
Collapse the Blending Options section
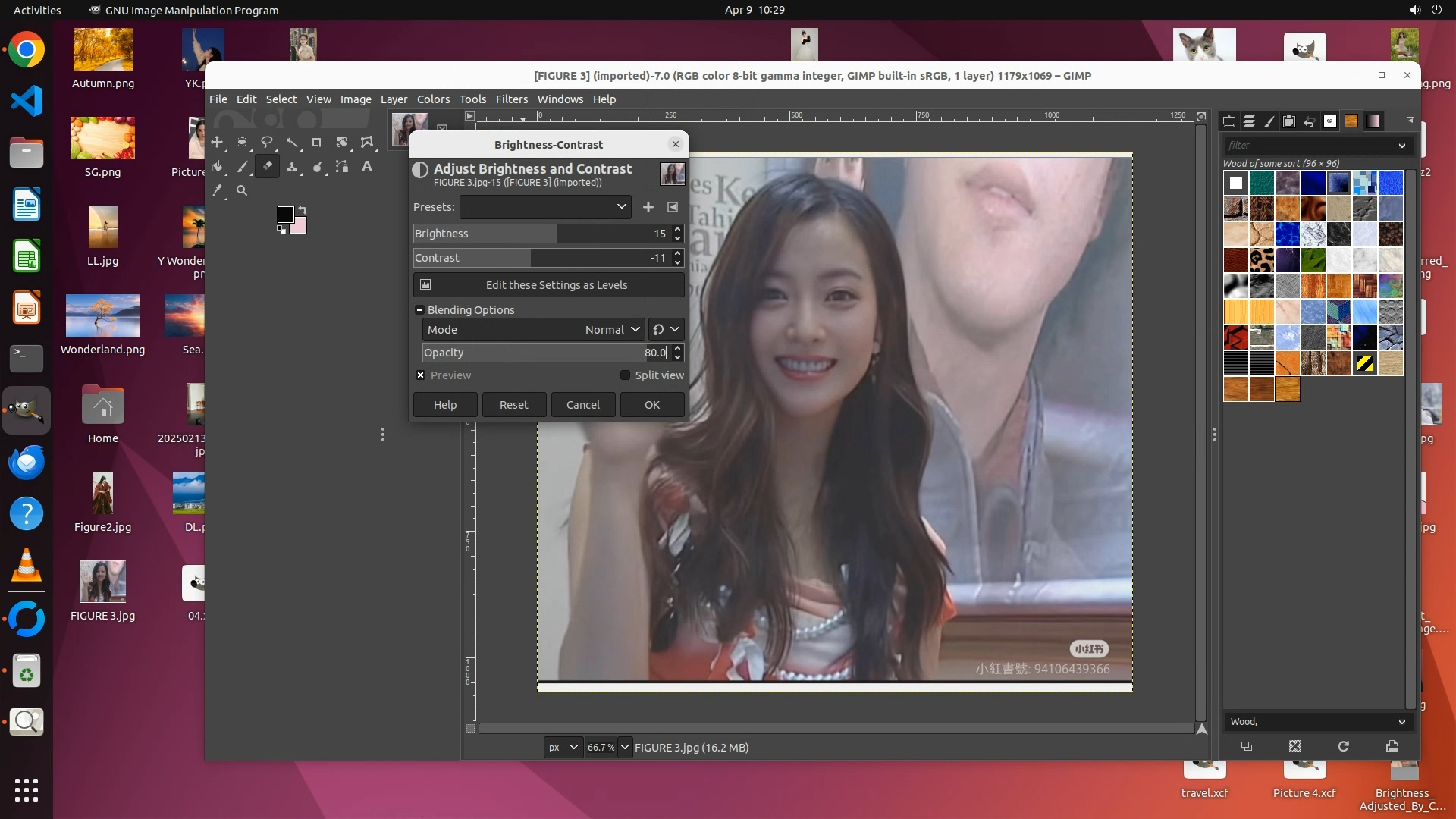419,310
